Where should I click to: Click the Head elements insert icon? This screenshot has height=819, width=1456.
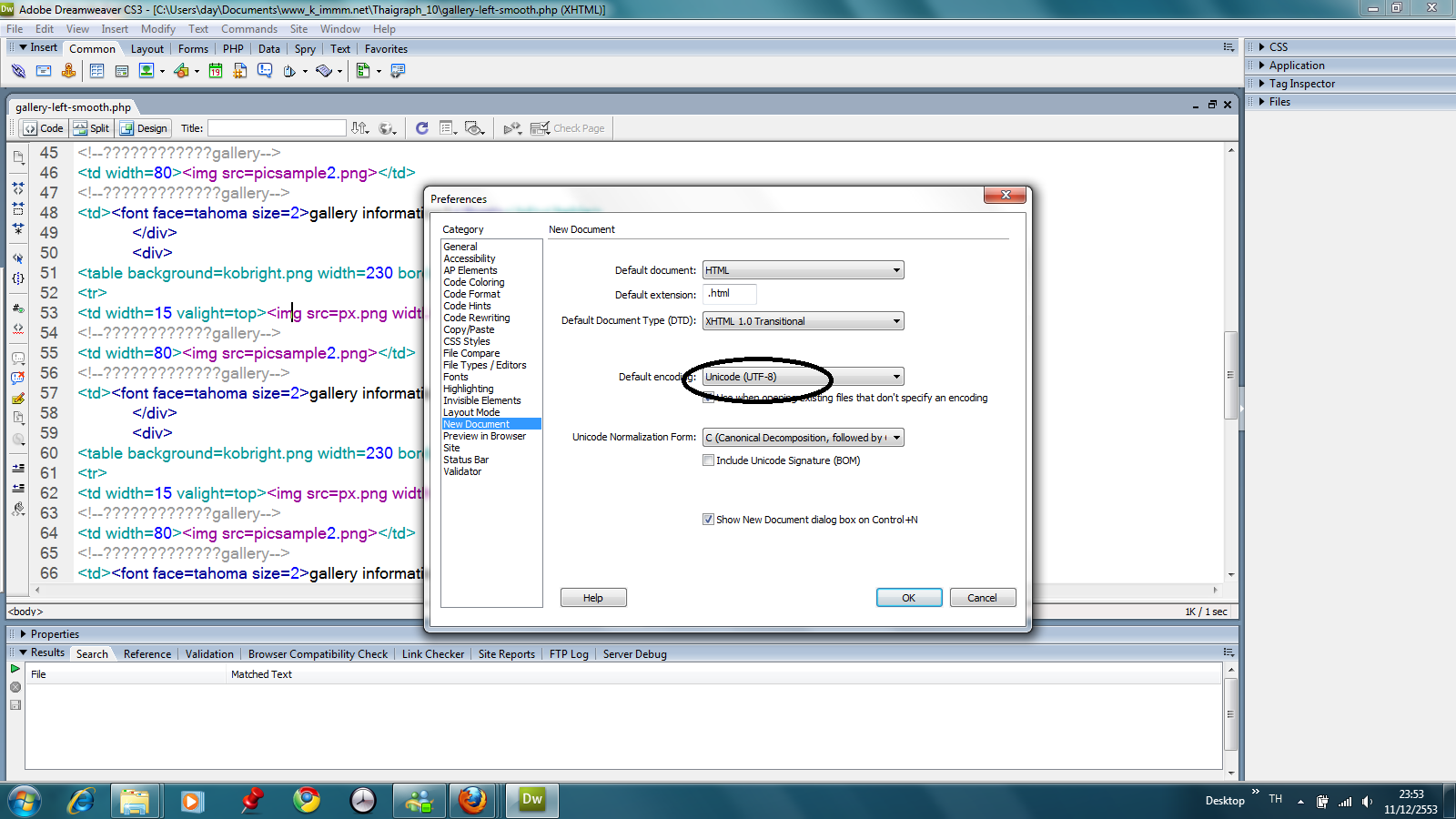(x=289, y=71)
